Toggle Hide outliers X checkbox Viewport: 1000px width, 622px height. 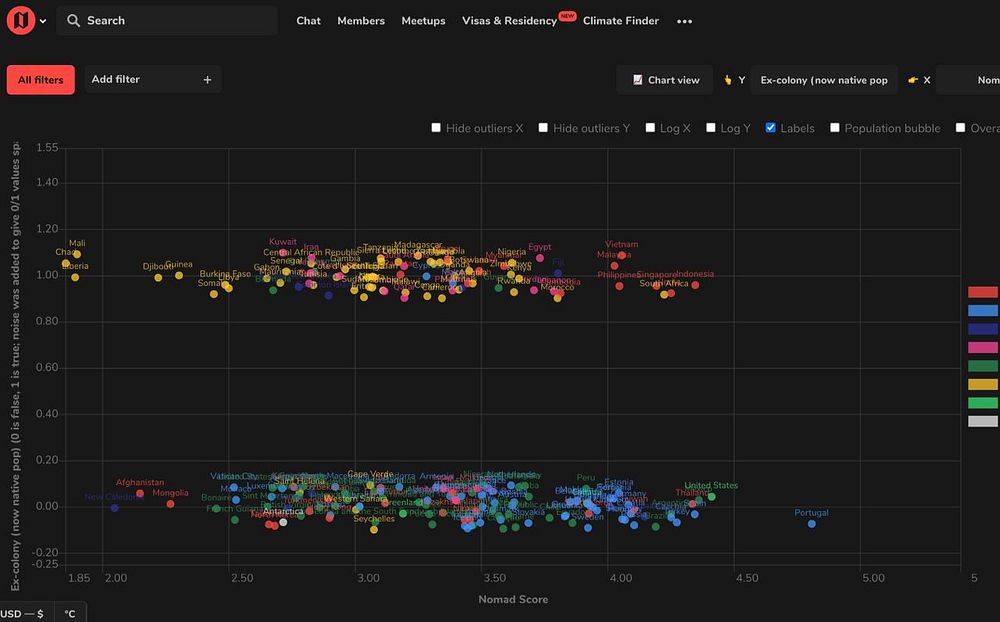coord(436,128)
